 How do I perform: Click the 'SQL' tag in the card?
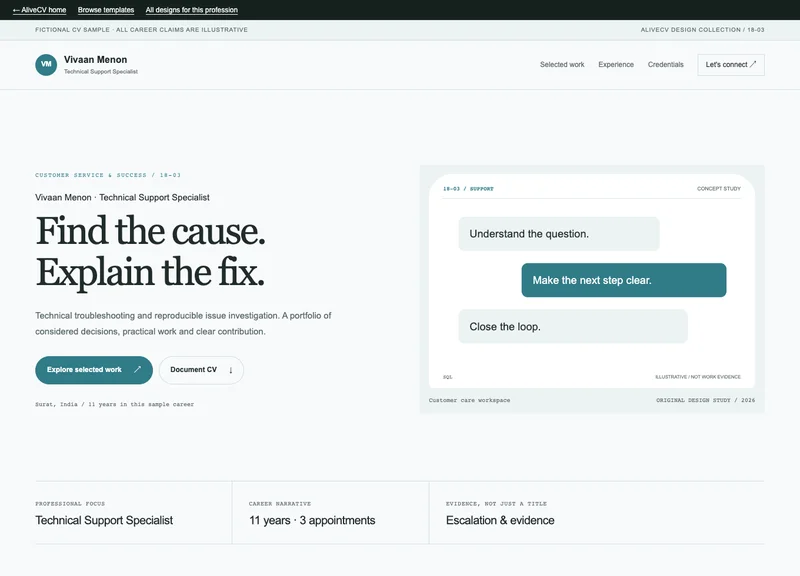point(447,377)
